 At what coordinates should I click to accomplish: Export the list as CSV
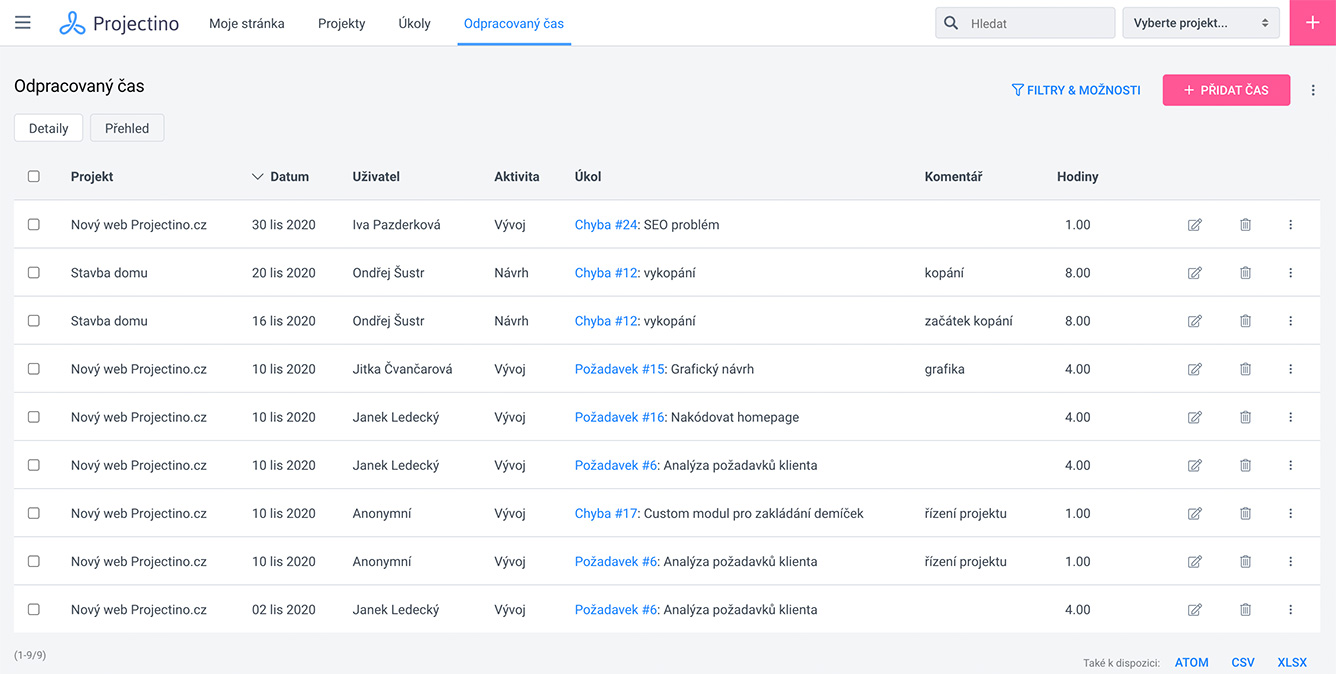[1243, 662]
